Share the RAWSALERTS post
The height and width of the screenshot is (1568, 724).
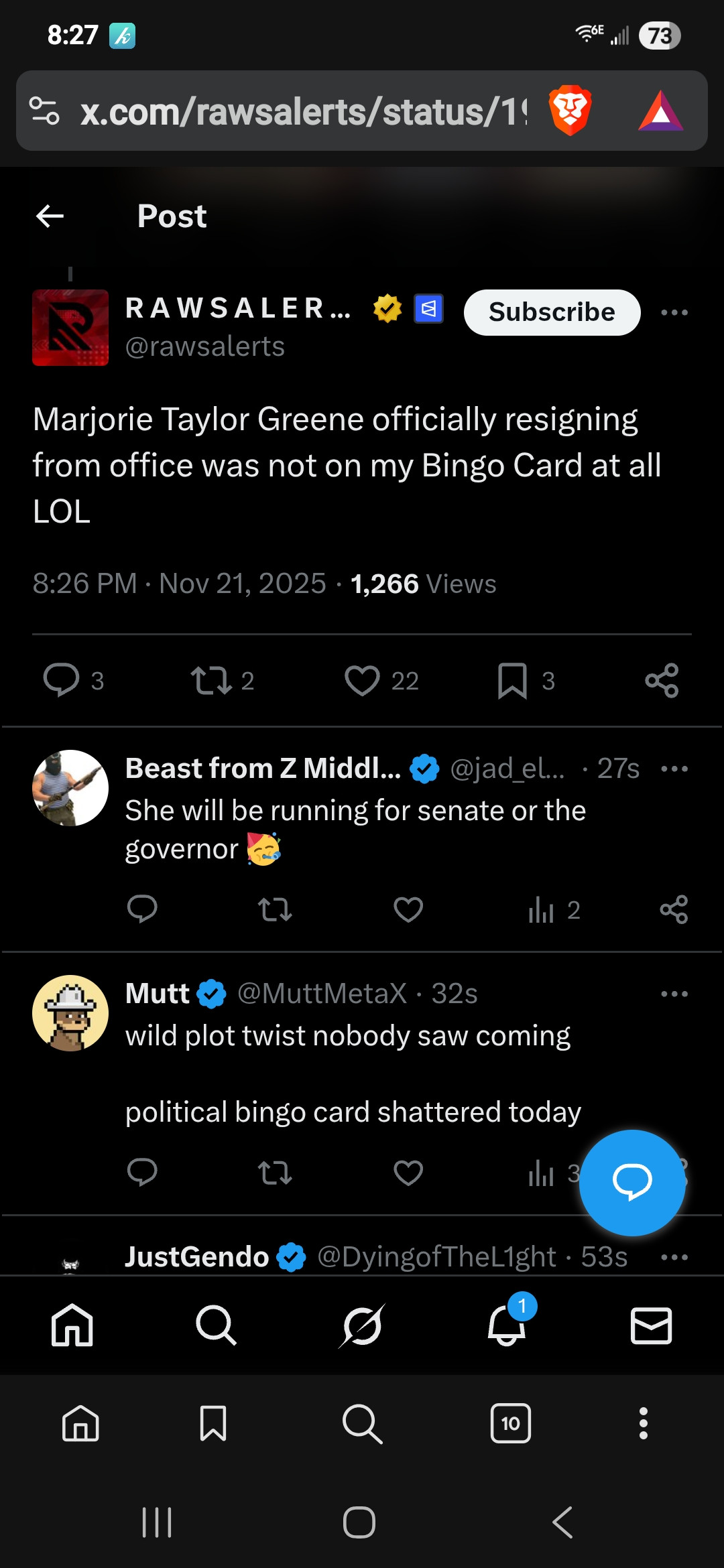[x=662, y=681]
